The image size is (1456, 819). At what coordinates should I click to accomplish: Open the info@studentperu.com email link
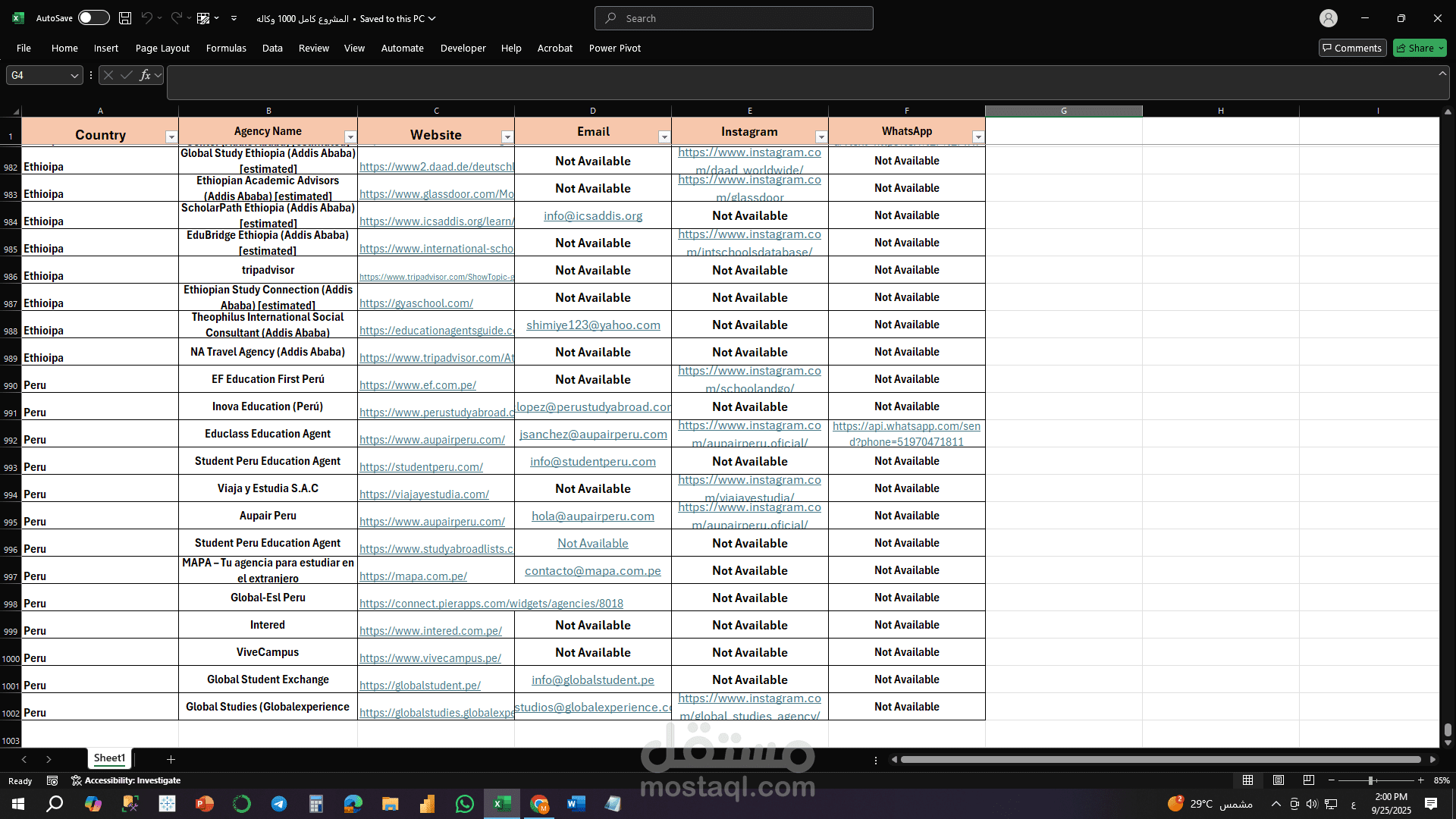click(592, 462)
